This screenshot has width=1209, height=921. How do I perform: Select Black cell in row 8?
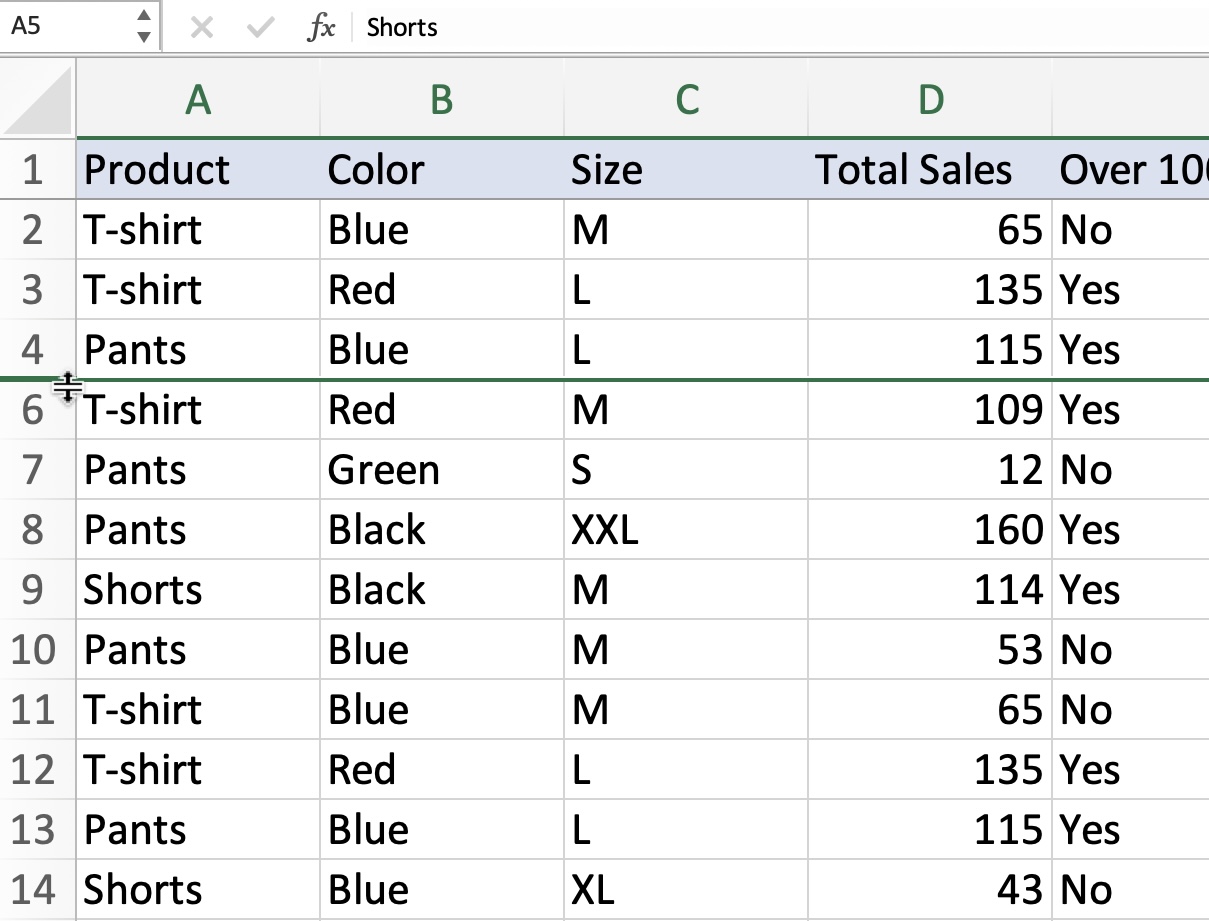pyautogui.click(x=442, y=529)
